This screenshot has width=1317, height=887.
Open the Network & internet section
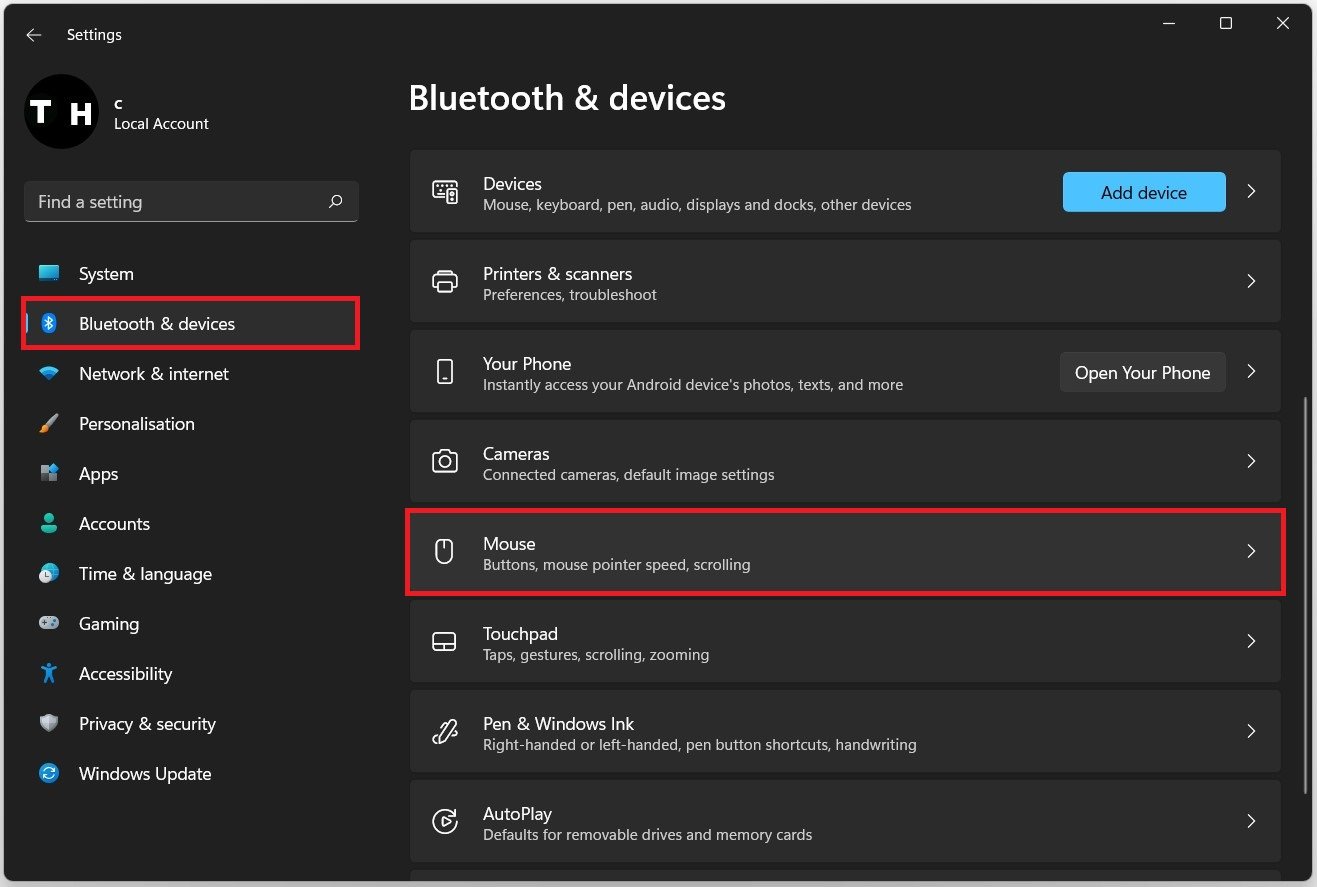point(154,374)
